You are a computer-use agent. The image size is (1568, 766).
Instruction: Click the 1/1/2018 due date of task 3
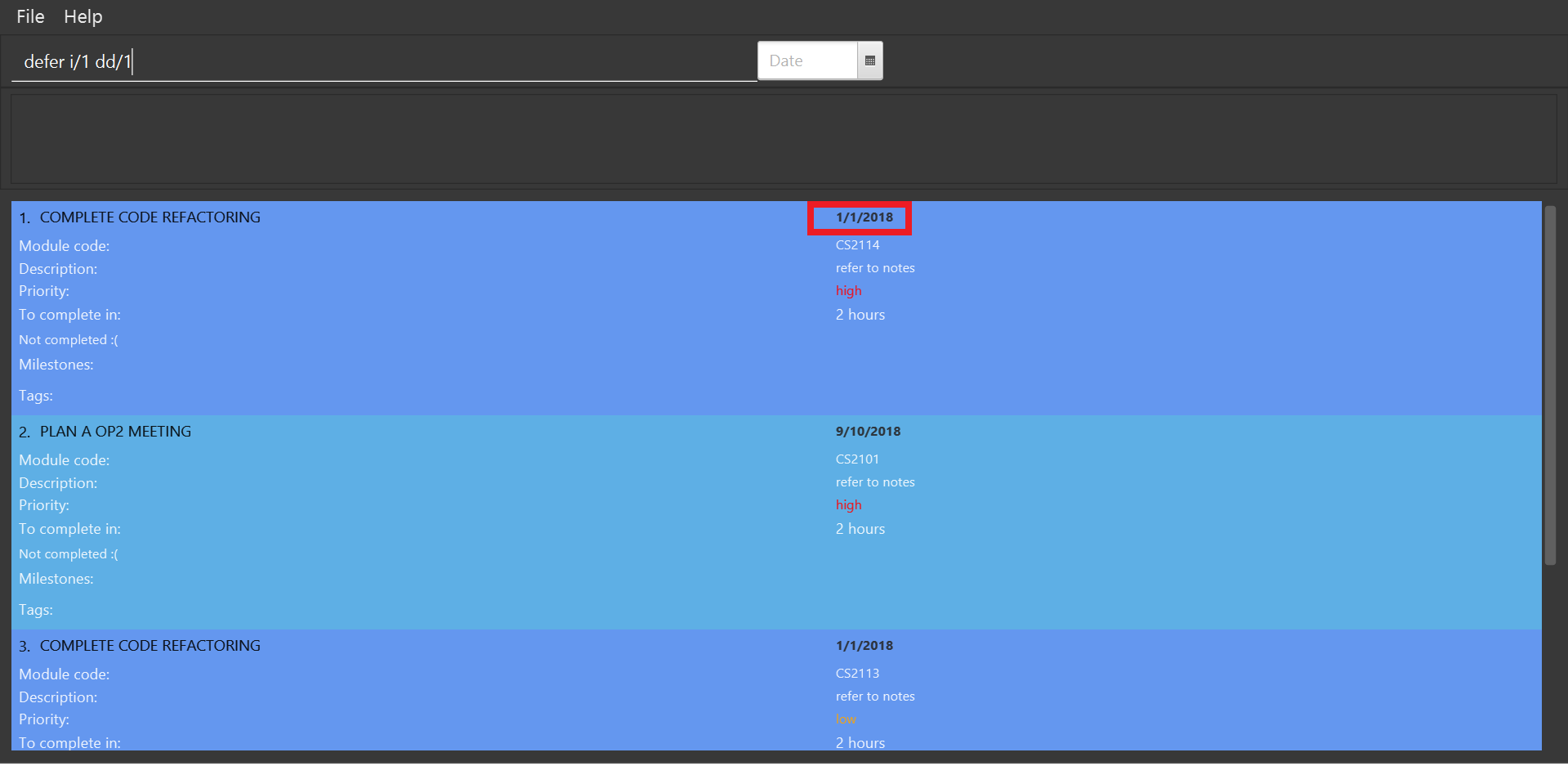(864, 646)
